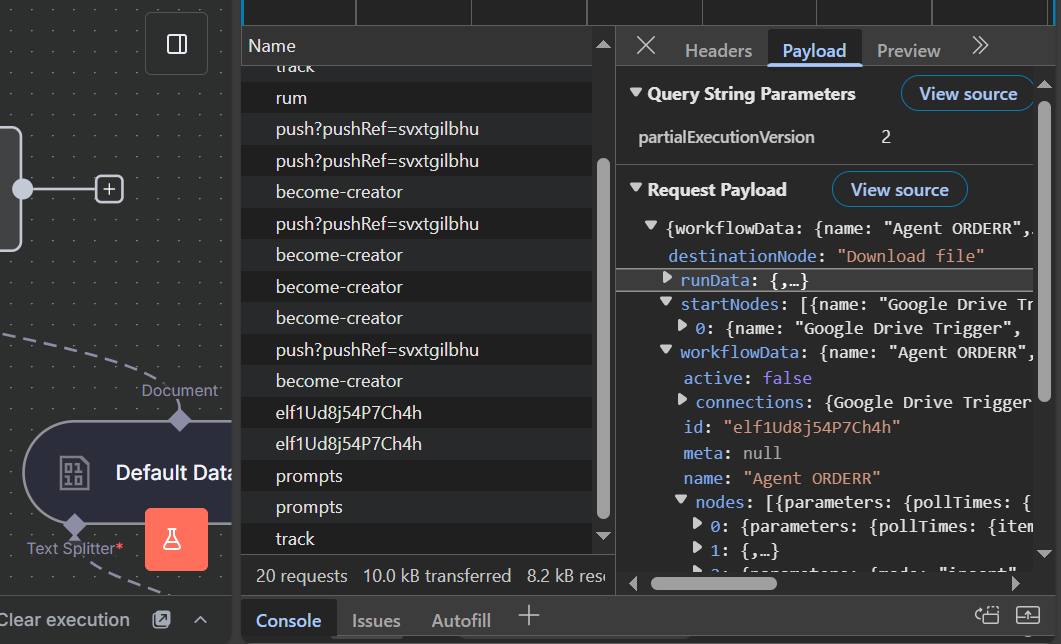Click the orange flask test button
The width and height of the screenshot is (1061, 644).
176,539
